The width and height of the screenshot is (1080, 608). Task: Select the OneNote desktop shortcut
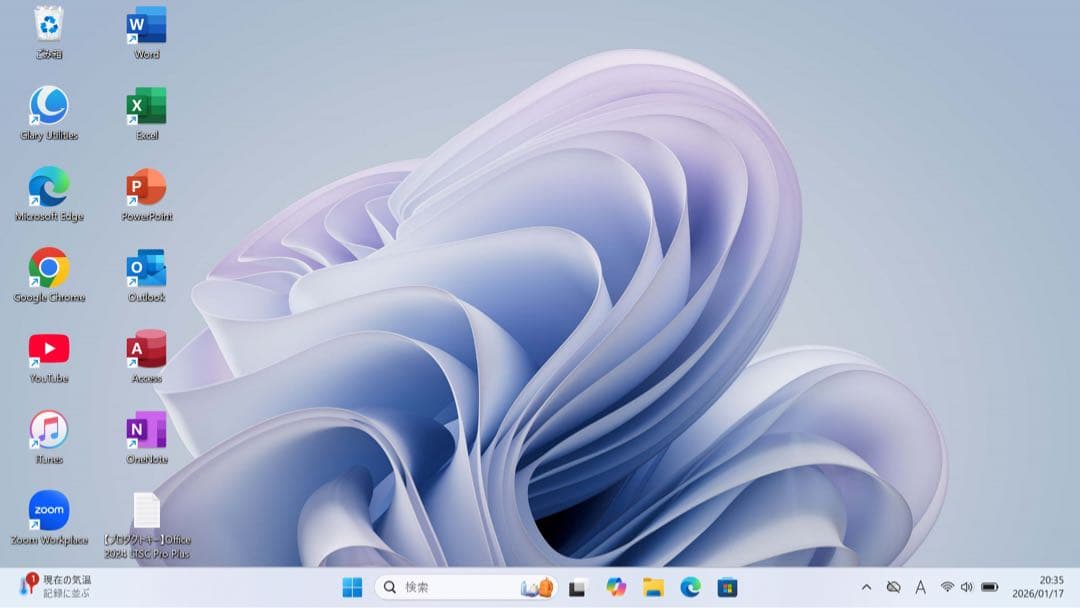pos(147,430)
